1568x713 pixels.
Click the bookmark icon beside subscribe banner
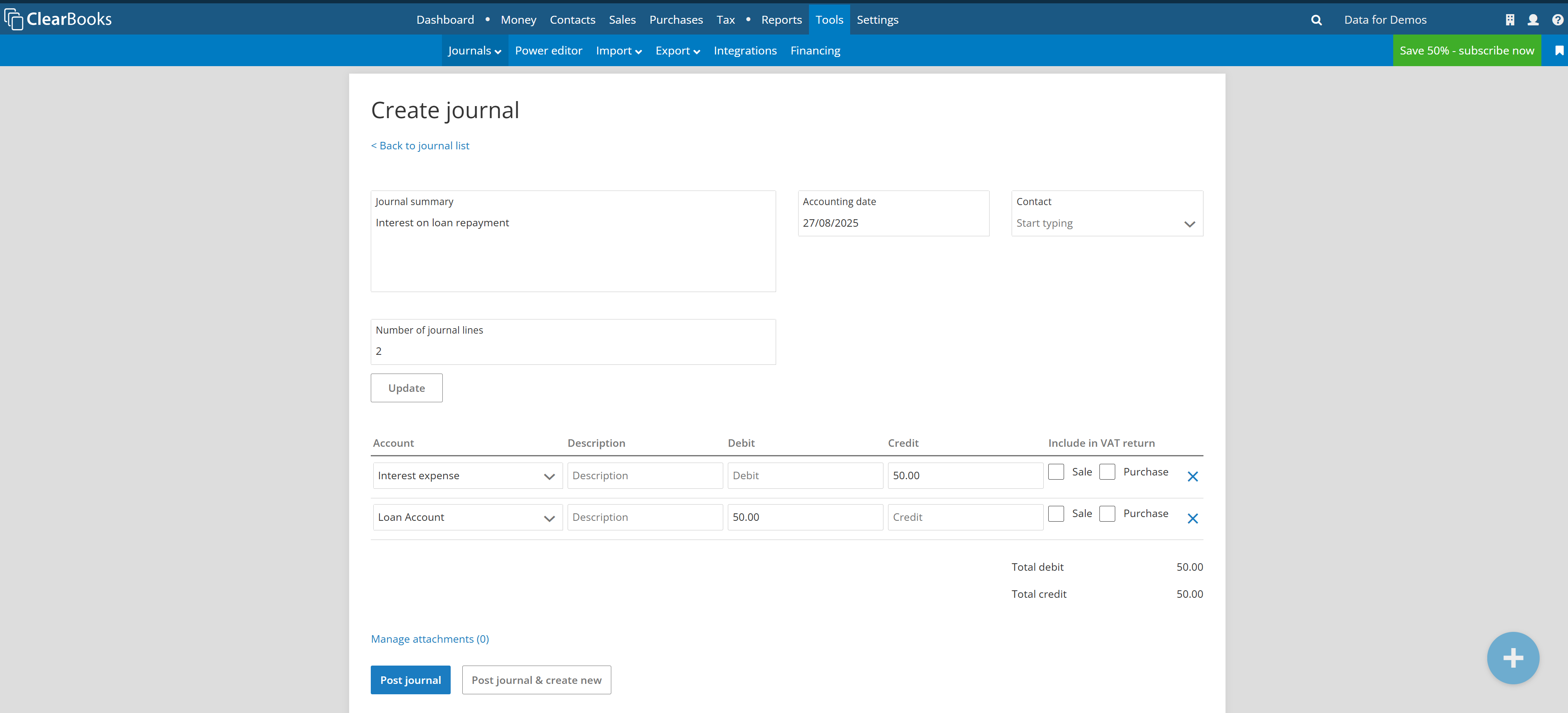tap(1559, 50)
